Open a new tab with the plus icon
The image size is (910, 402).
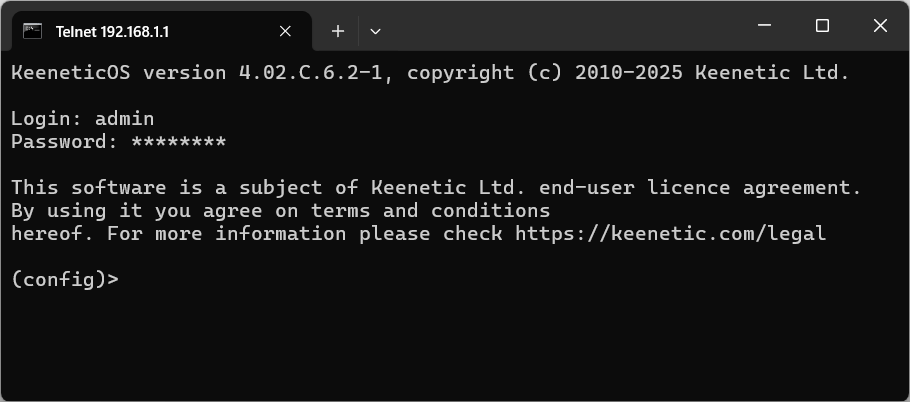click(338, 31)
